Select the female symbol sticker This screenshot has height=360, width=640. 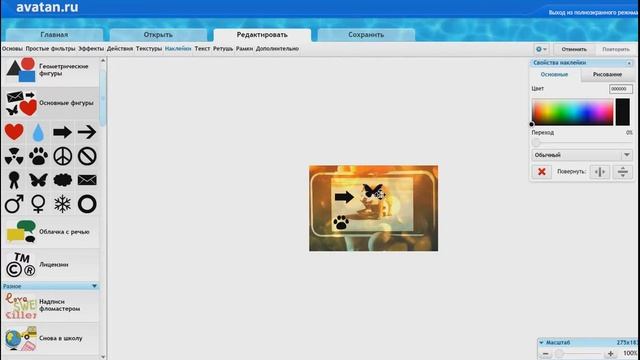click(38, 204)
